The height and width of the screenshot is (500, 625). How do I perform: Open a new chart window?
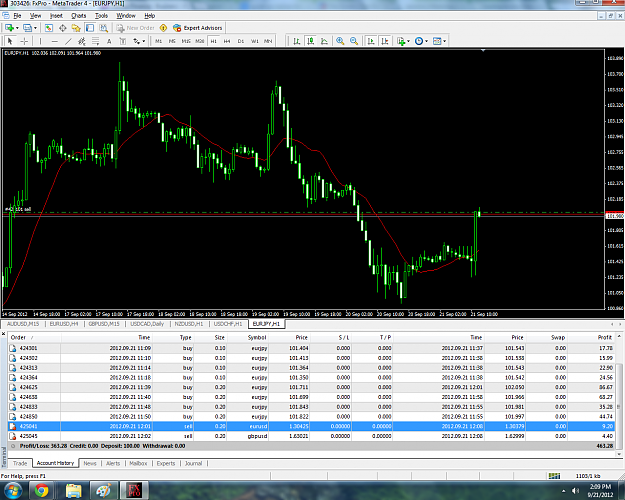pos(9,28)
